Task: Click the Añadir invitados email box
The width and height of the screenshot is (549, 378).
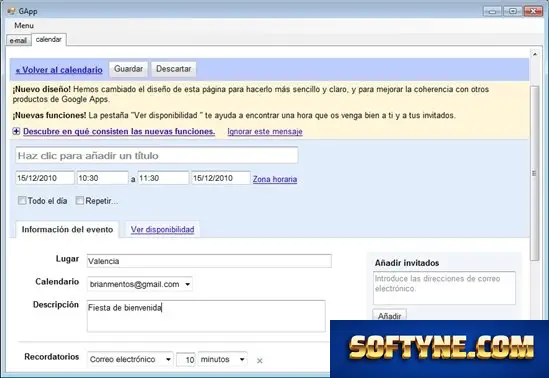Action: click(444, 288)
